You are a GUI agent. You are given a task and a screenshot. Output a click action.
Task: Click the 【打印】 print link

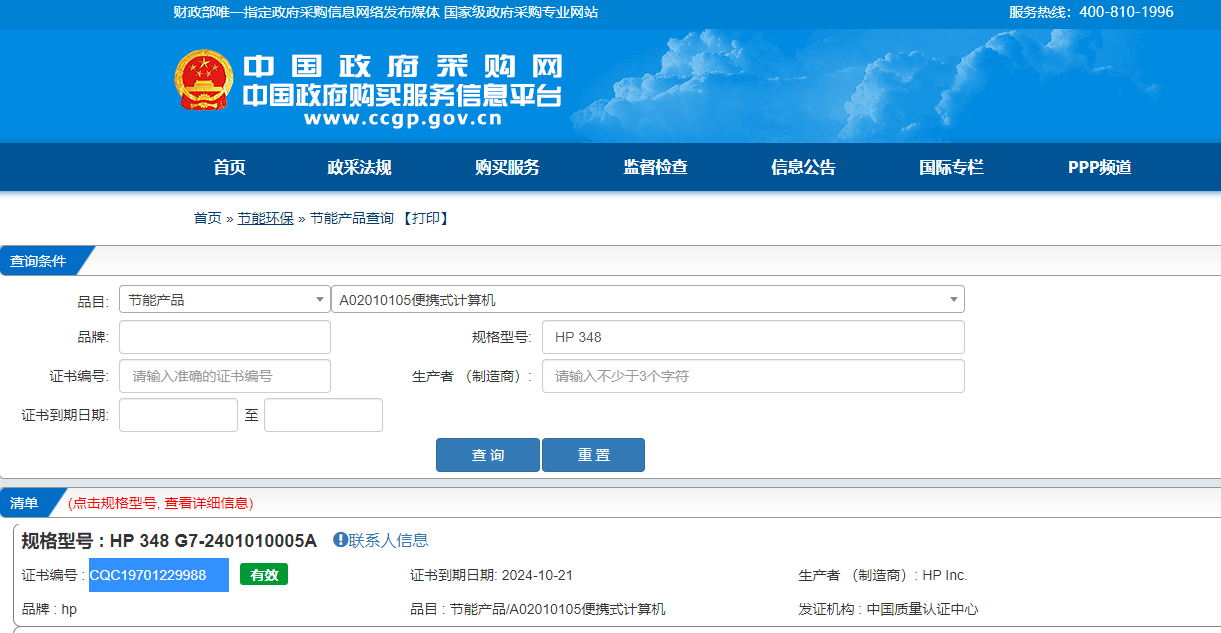pyautogui.click(x=425, y=218)
